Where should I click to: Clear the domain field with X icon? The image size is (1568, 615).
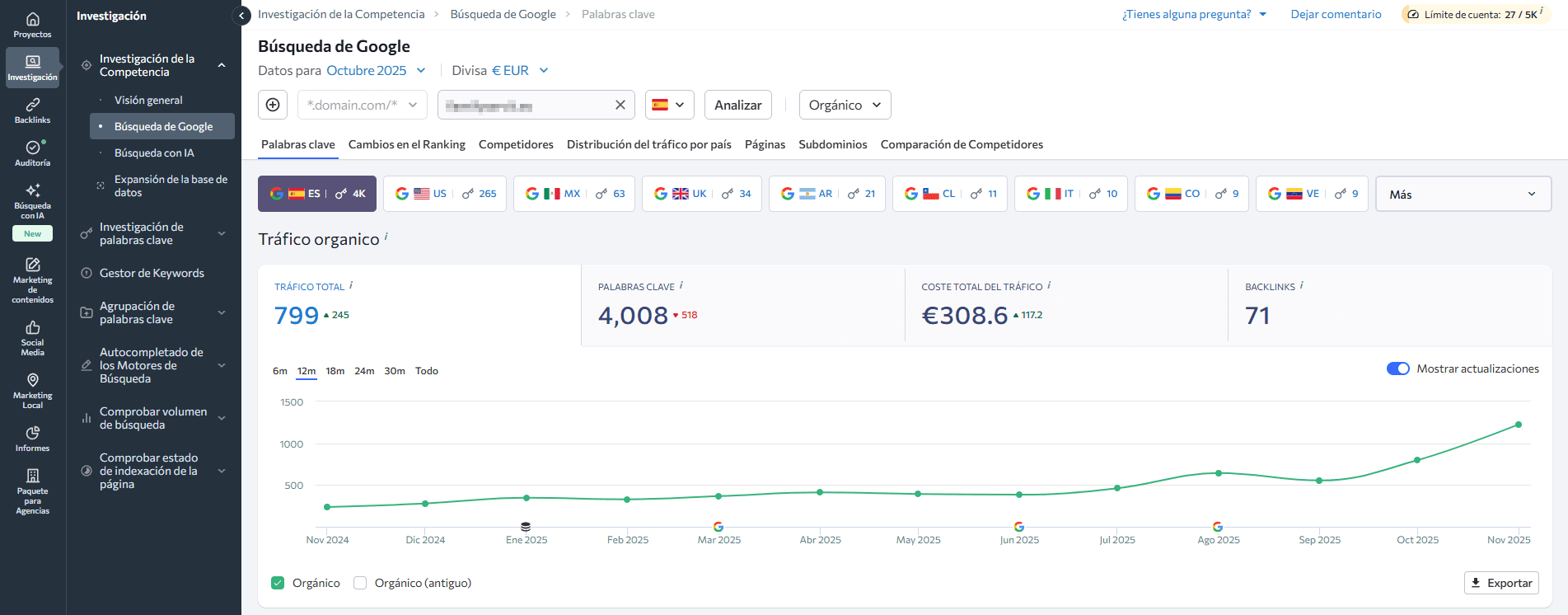(x=620, y=105)
